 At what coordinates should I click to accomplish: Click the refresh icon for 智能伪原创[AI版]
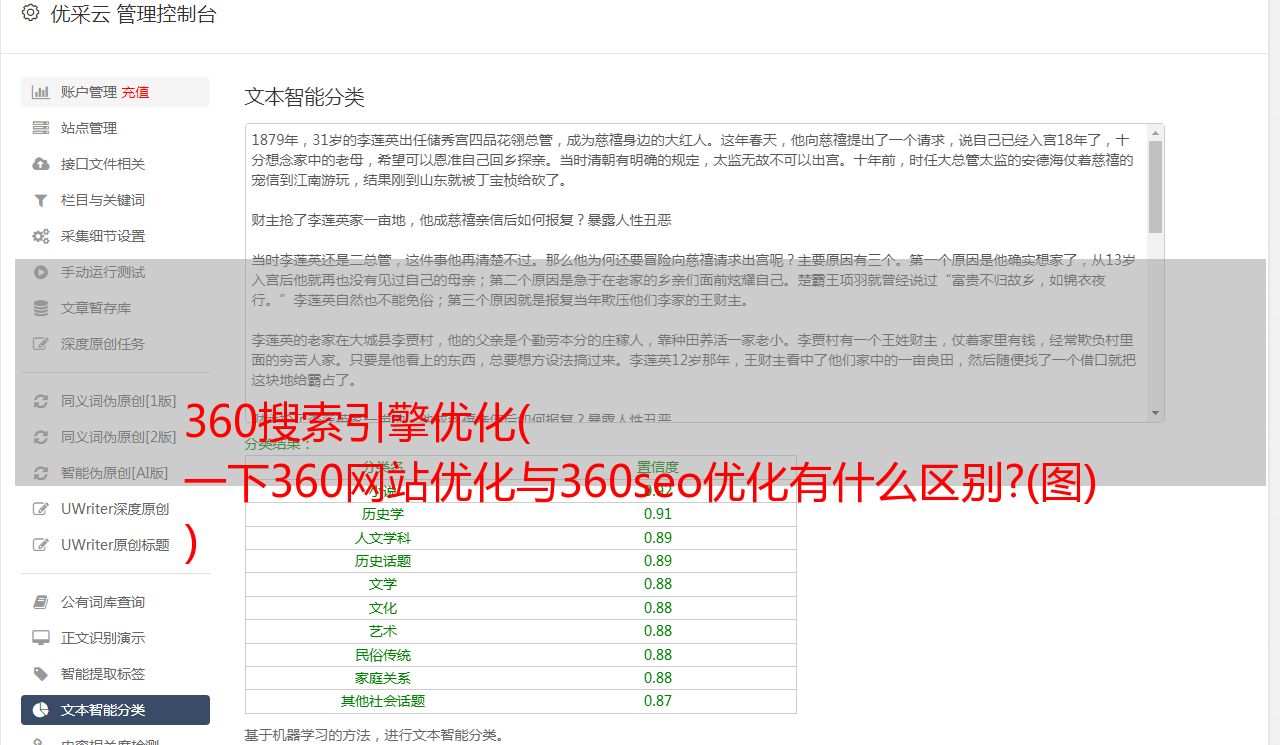coord(41,473)
